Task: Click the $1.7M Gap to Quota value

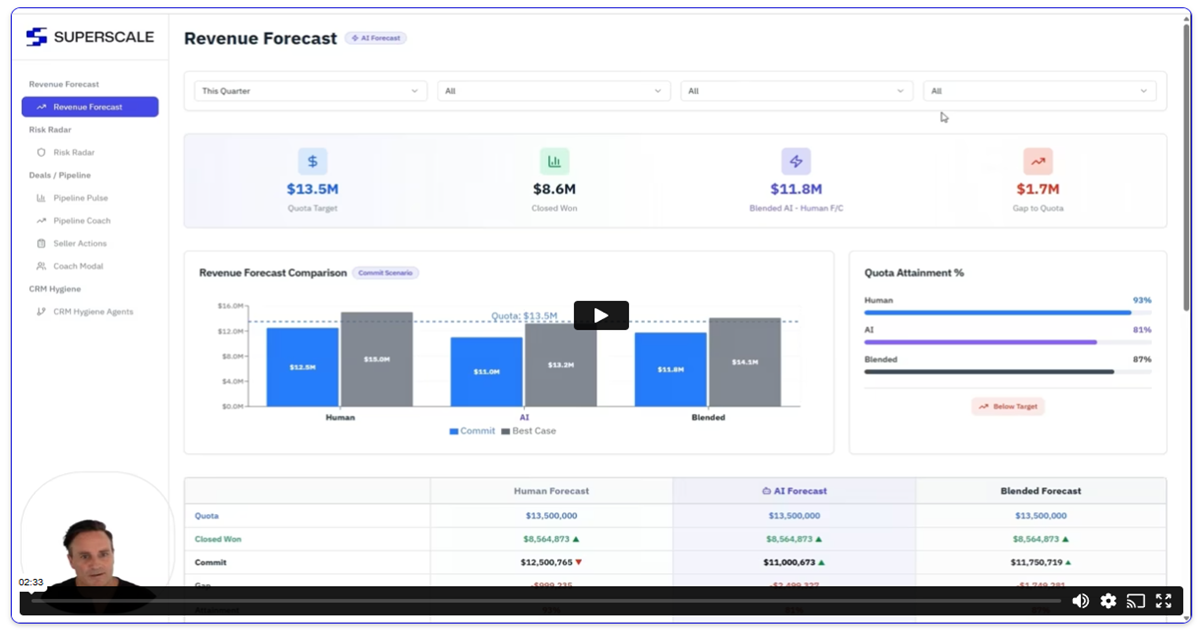Action: pyautogui.click(x=1038, y=189)
